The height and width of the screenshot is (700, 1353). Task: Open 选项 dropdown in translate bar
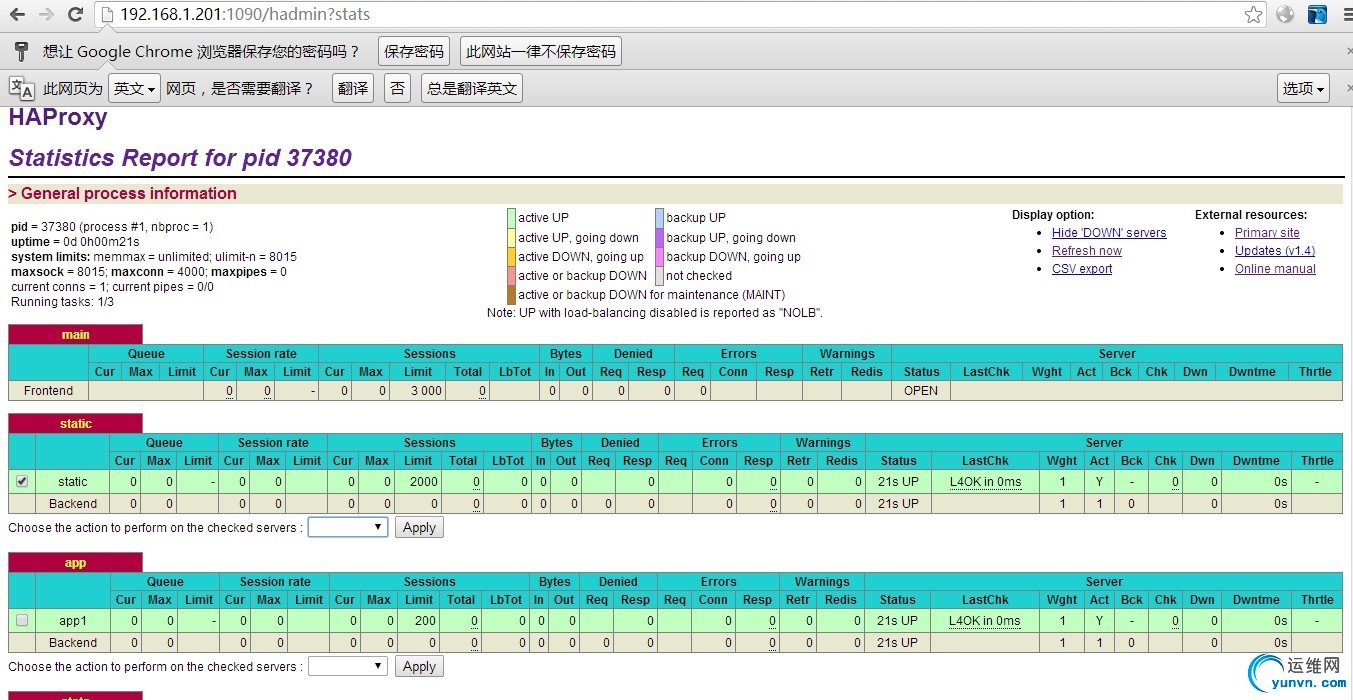pyautogui.click(x=1303, y=88)
